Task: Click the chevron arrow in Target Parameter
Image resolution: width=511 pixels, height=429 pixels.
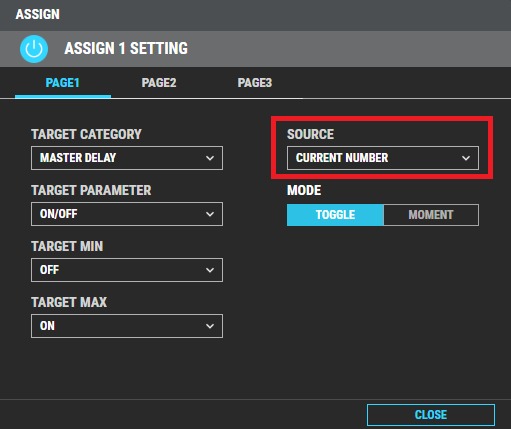Action: (210, 214)
